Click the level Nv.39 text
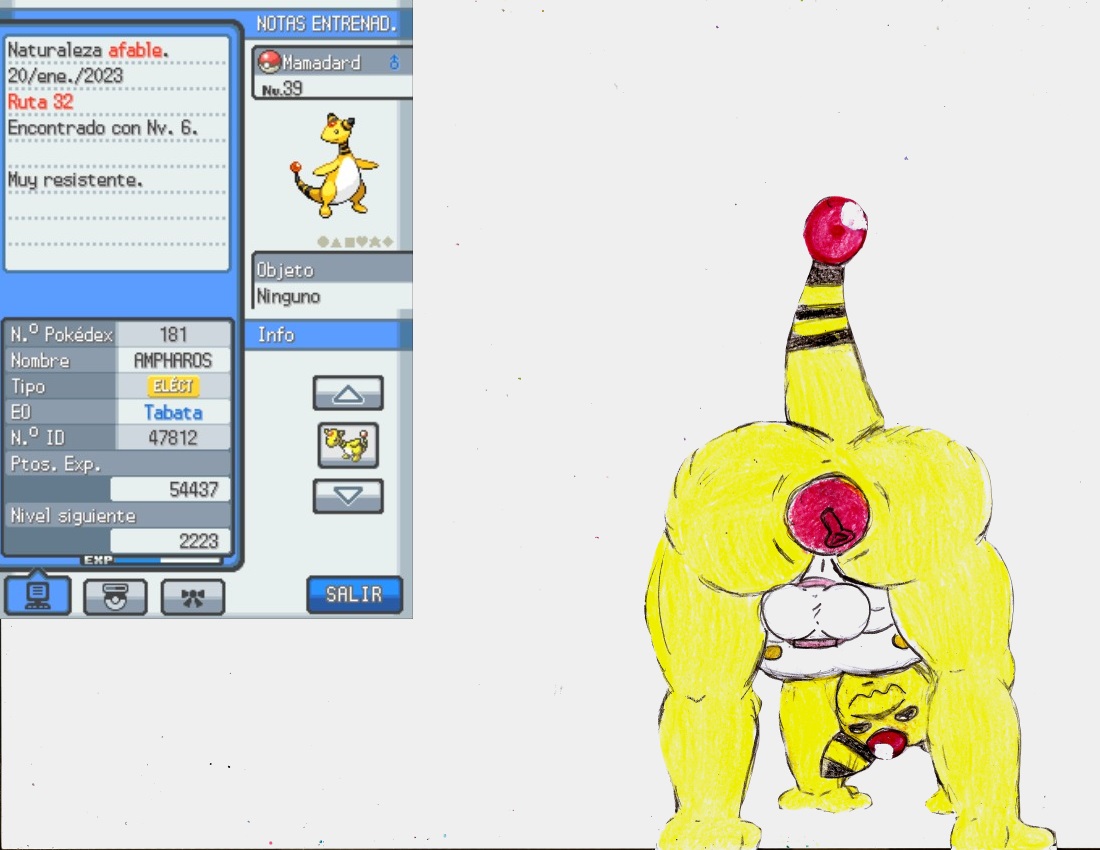 tap(282, 88)
